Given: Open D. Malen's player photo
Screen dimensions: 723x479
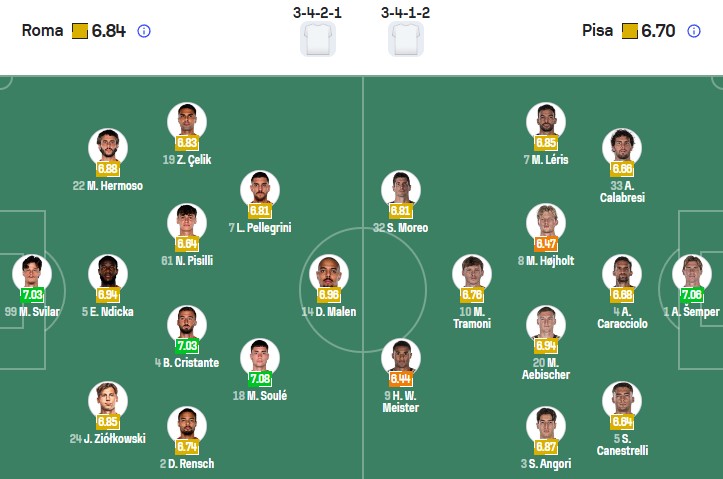Looking at the screenshot, I should coord(327,273).
